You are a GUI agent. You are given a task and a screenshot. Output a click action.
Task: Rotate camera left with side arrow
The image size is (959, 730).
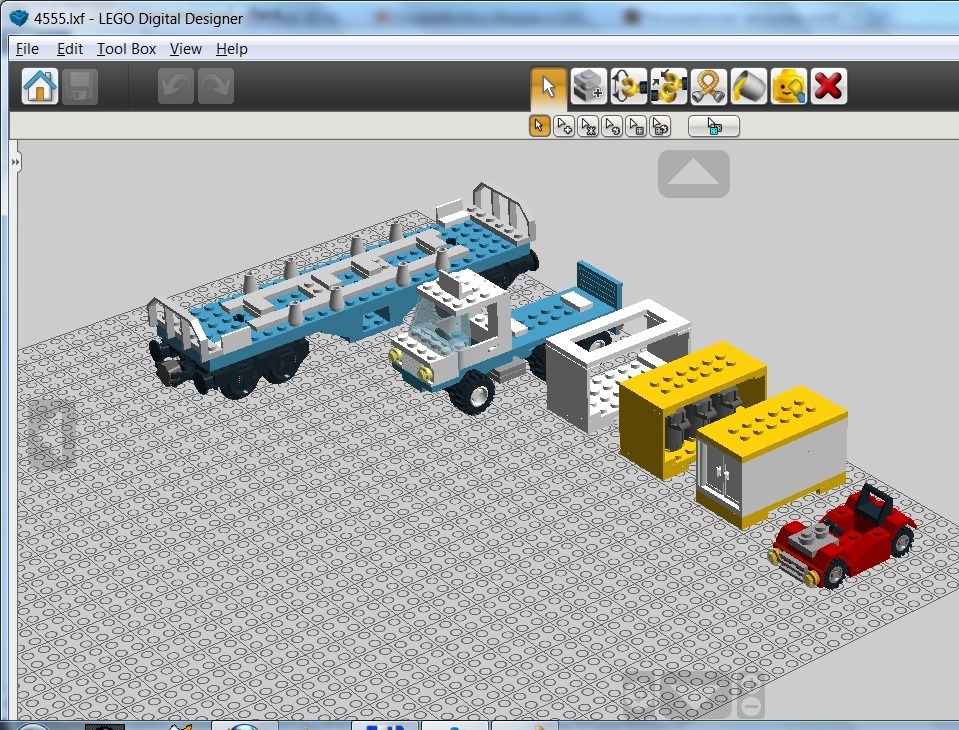[52, 435]
